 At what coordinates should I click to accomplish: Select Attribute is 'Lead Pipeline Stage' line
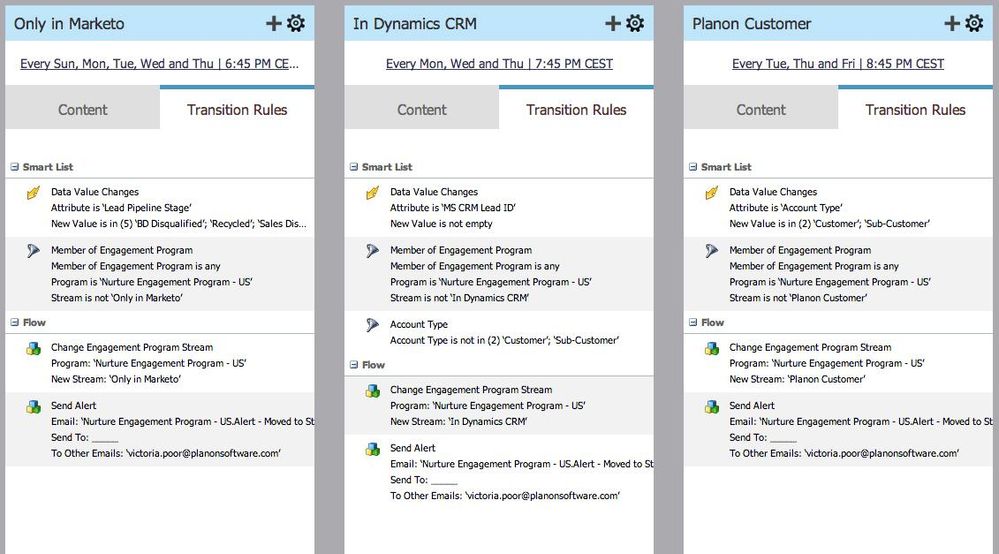pos(121,208)
